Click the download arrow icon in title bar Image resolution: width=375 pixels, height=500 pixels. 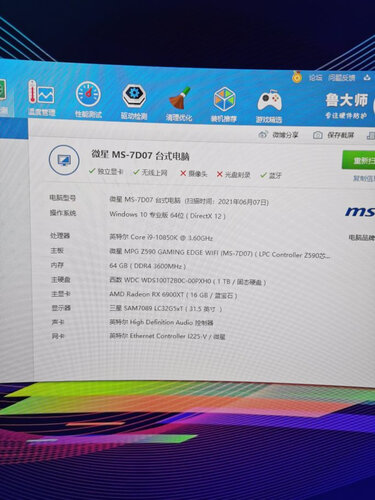tap(367, 78)
